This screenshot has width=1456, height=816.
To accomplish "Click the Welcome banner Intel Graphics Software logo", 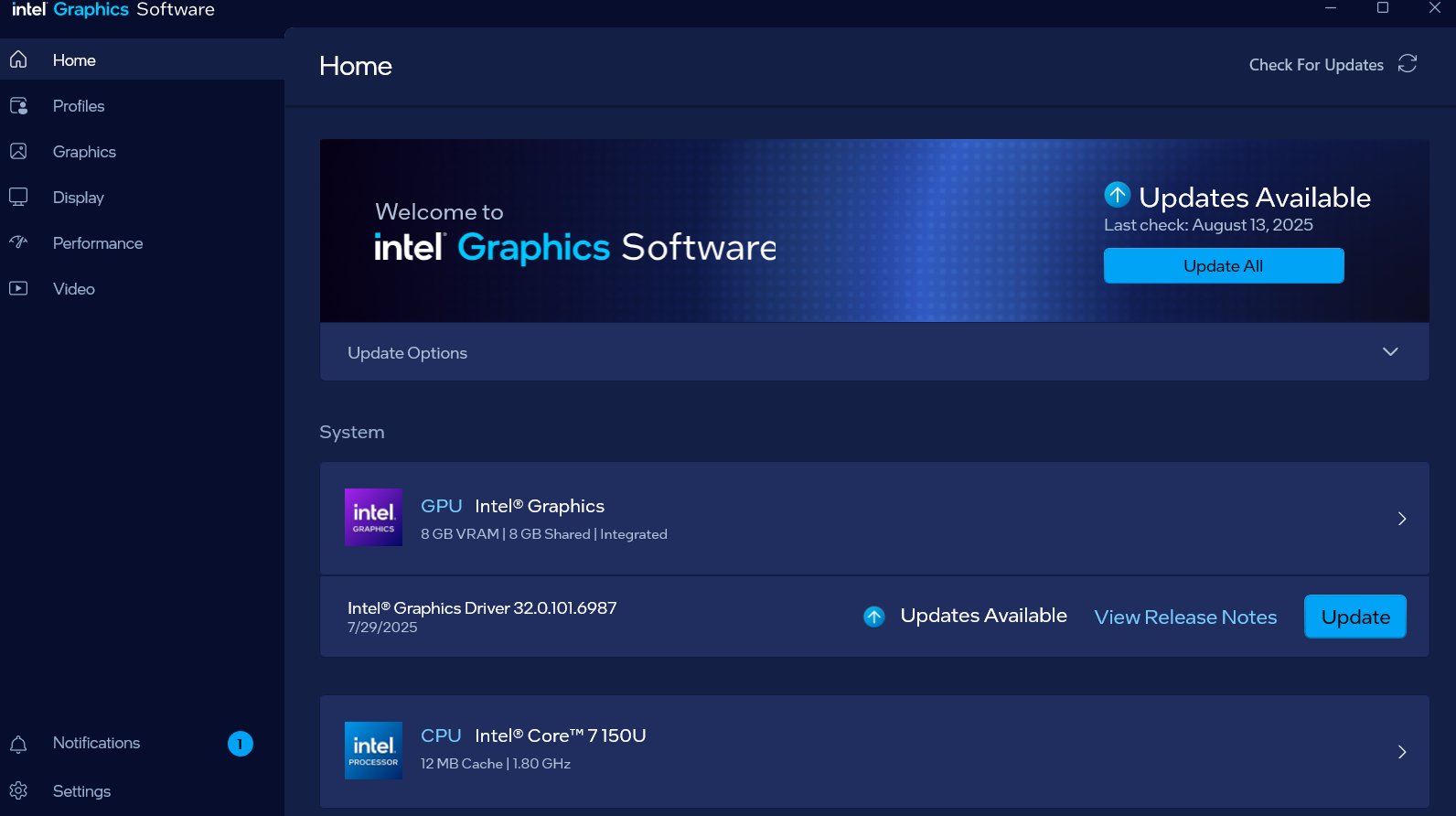I will [x=575, y=247].
